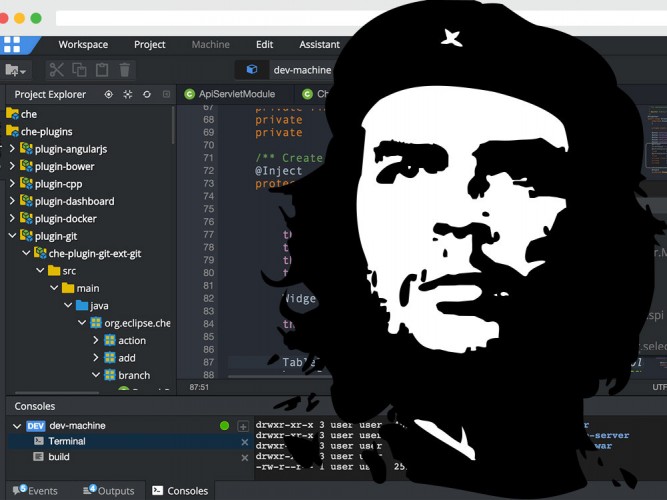Image resolution: width=667 pixels, height=500 pixels.
Task: Close the build console entry
Action: pyautogui.click(x=244, y=457)
